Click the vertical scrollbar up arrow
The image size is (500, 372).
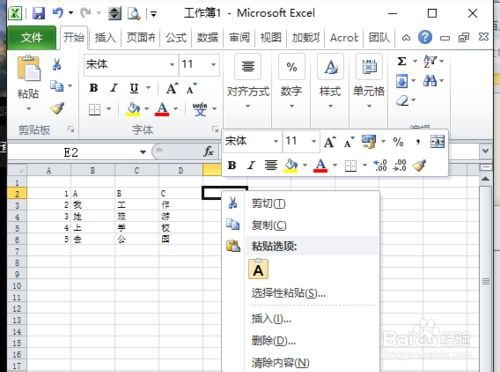486,179
